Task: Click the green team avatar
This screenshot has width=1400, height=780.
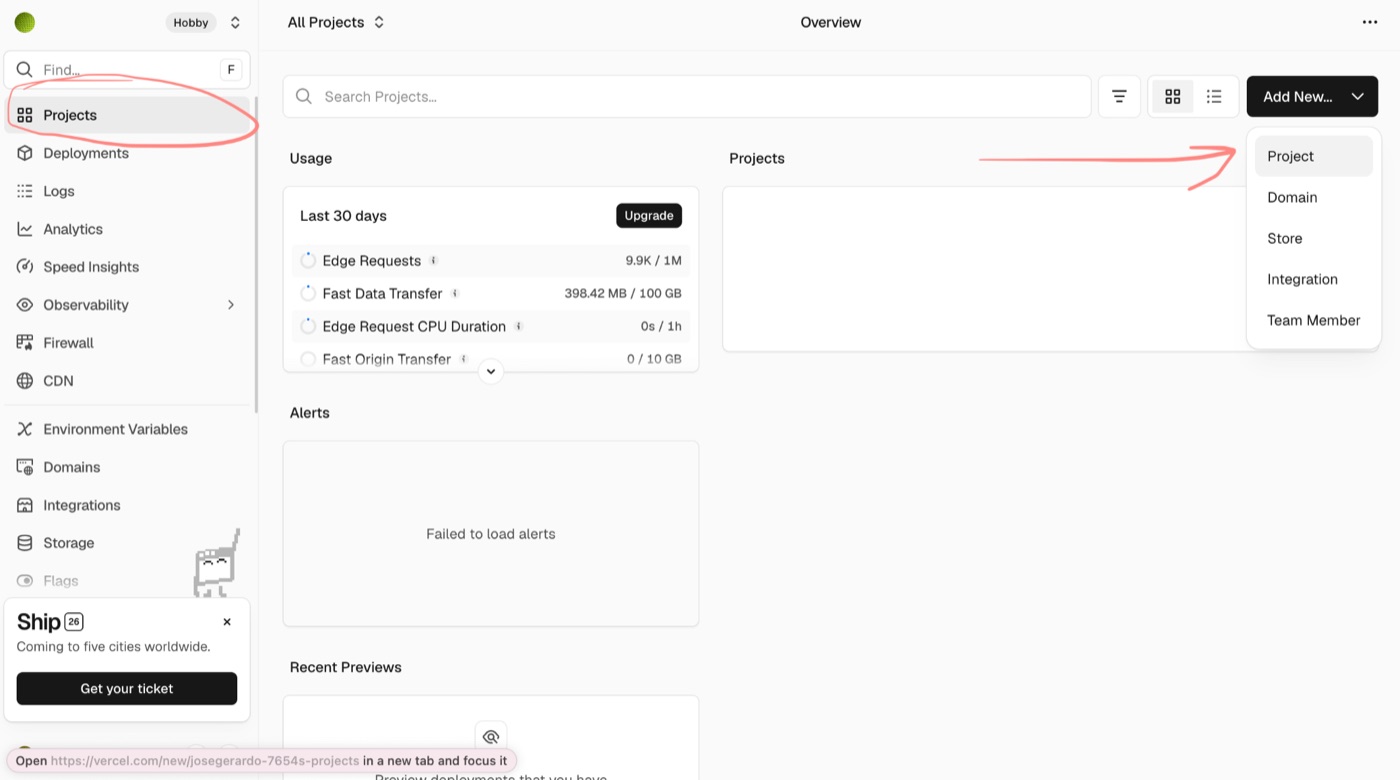Action: click(x=25, y=22)
